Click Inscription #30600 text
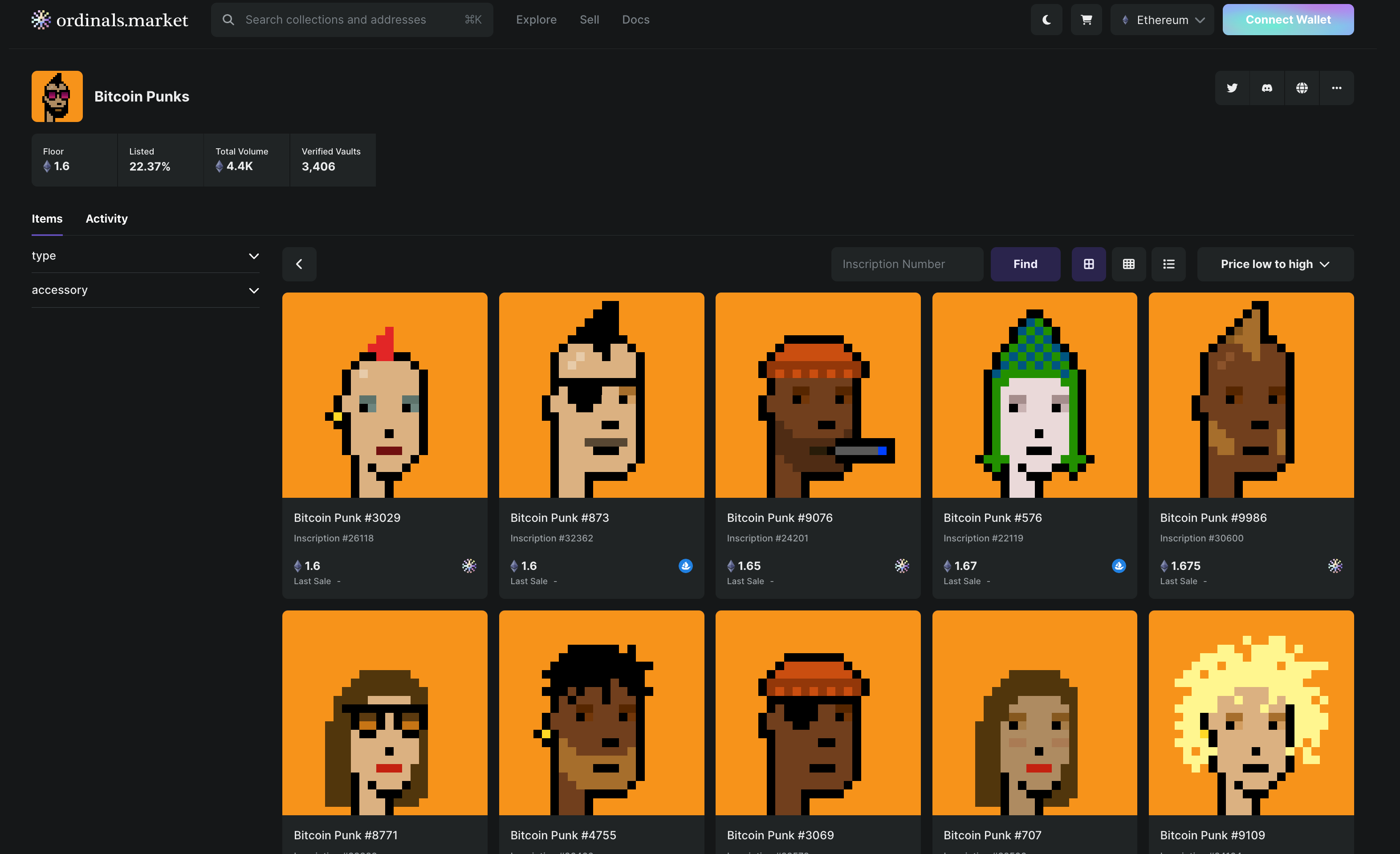Image resolution: width=1400 pixels, height=854 pixels. click(1201, 538)
